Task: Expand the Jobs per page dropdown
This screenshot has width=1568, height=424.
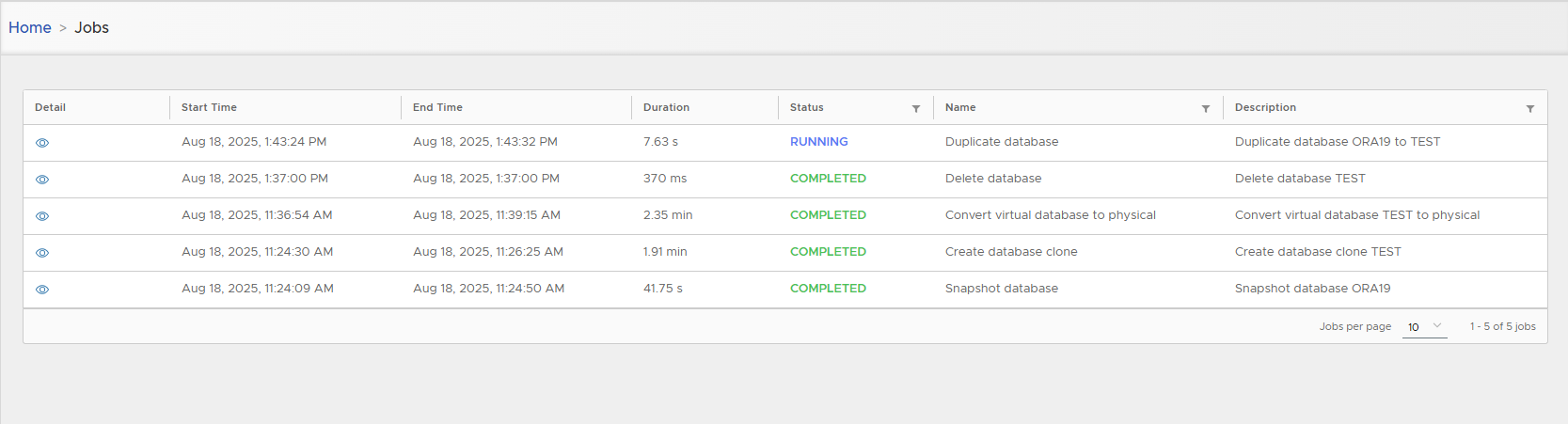Action: pyautogui.click(x=1424, y=326)
